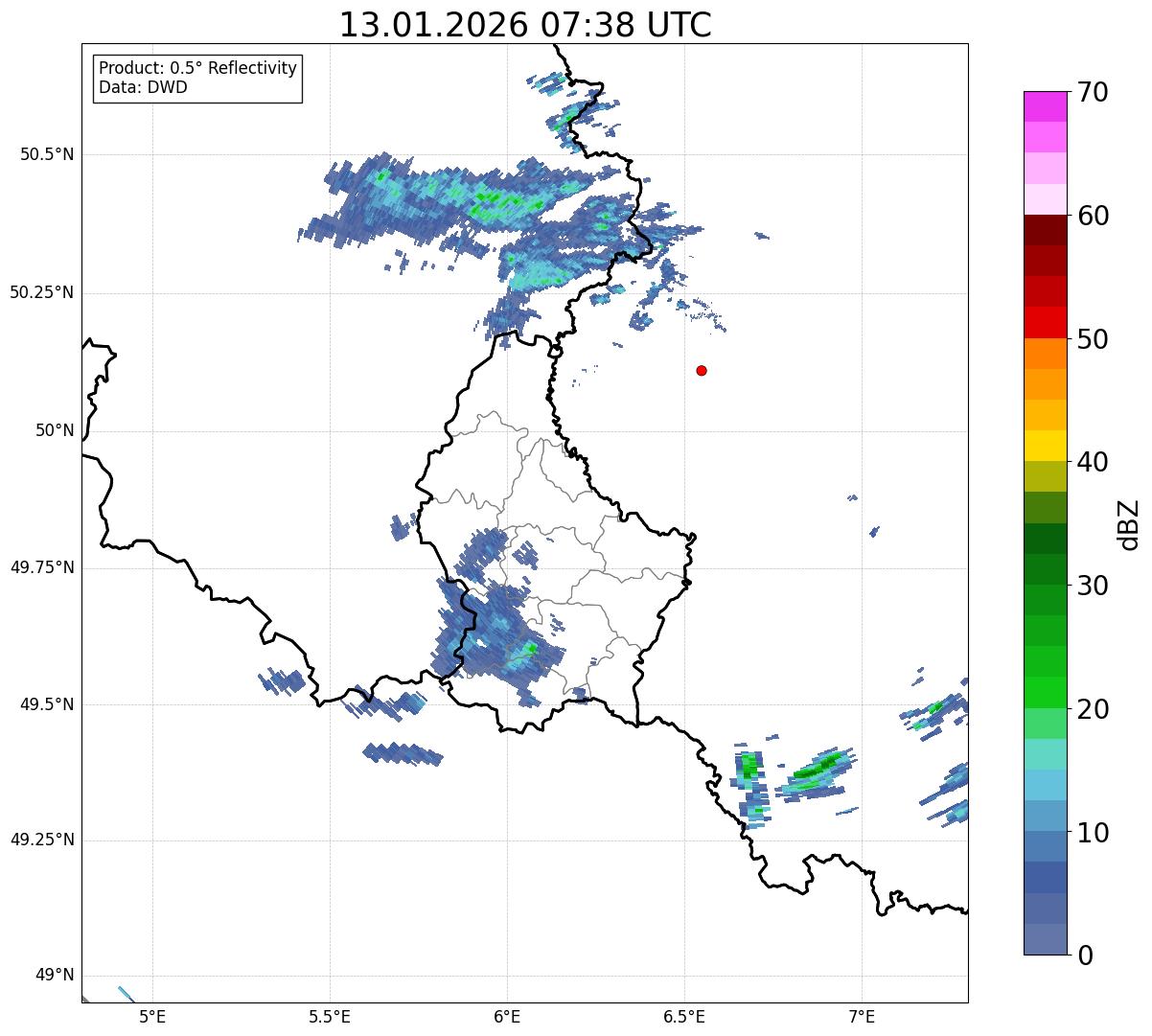Click the latitude label "49.5°N"
1152x1036 pixels.
(47, 704)
